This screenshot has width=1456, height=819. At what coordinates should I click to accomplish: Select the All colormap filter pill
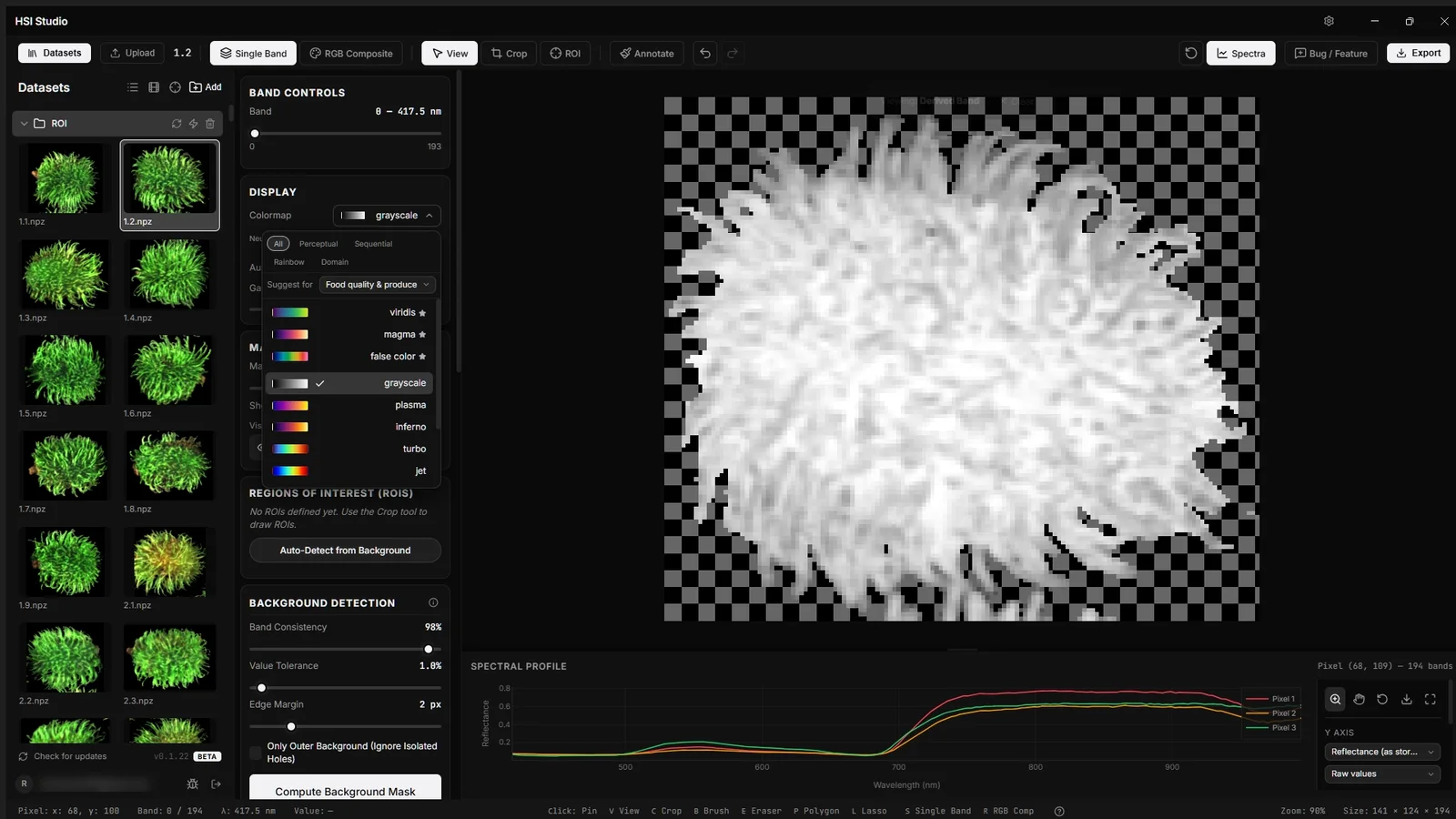278,244
